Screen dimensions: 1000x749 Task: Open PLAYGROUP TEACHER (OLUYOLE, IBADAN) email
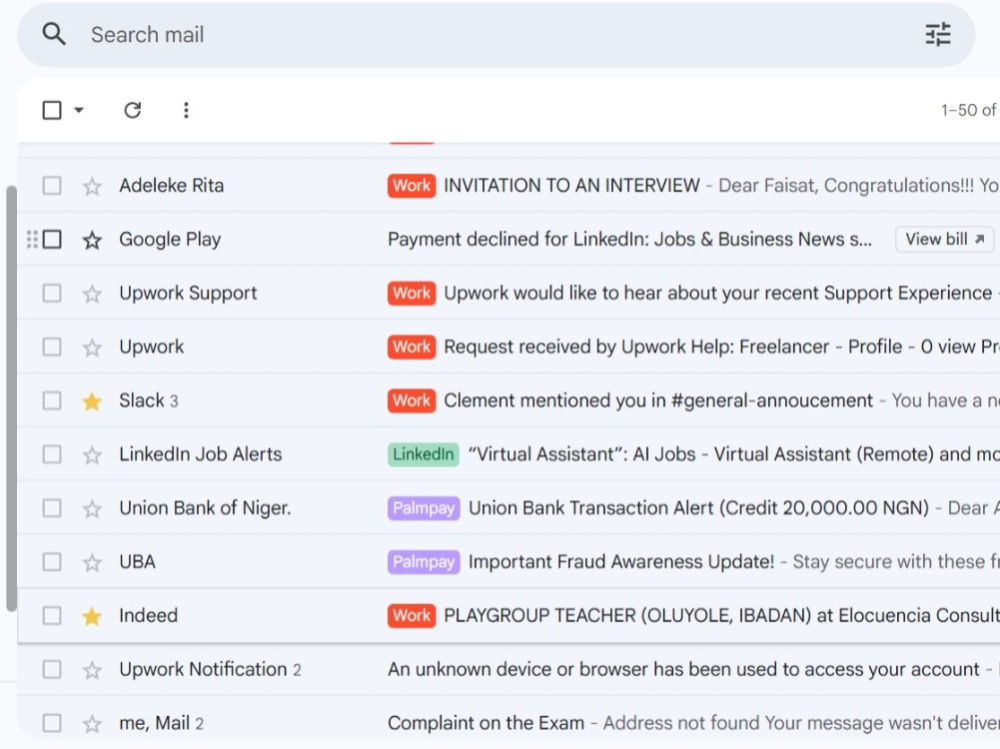click(721, 616)
